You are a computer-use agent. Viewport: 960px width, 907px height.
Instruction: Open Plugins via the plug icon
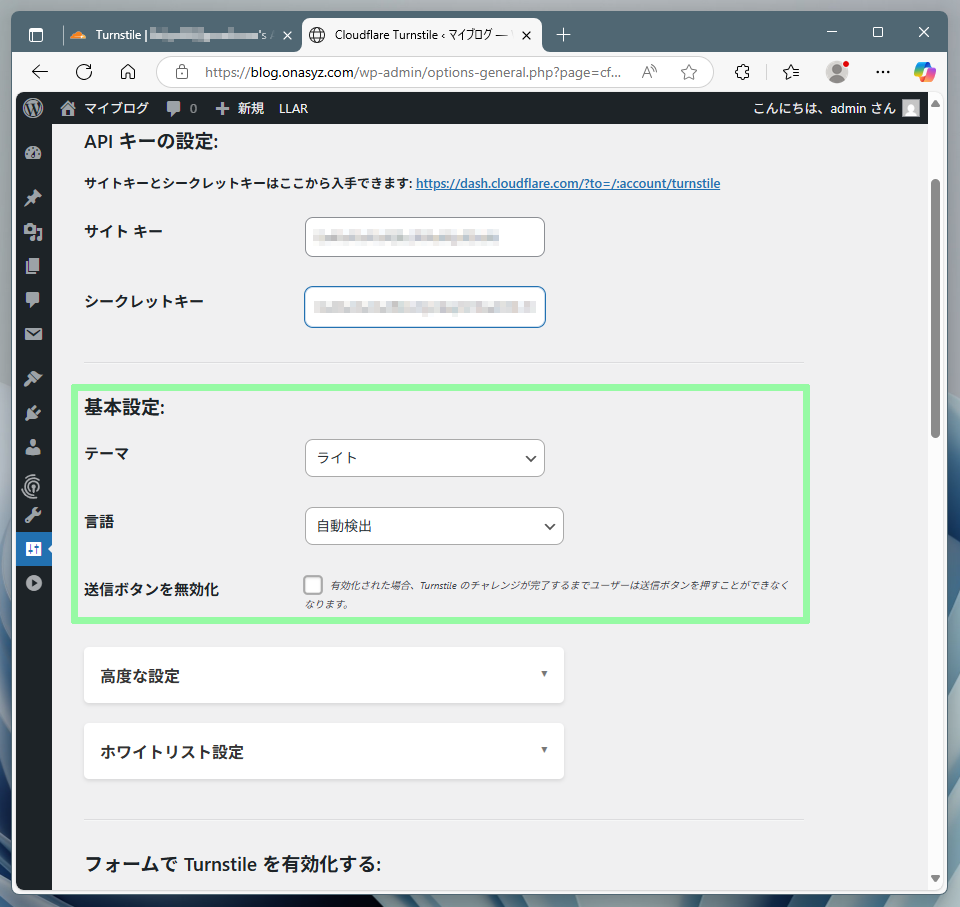point(33,412)
